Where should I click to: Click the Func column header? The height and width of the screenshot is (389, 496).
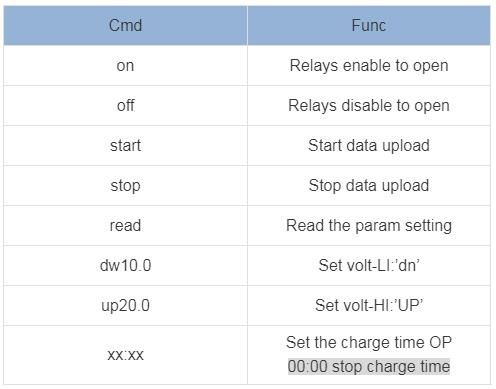[369, 25]
